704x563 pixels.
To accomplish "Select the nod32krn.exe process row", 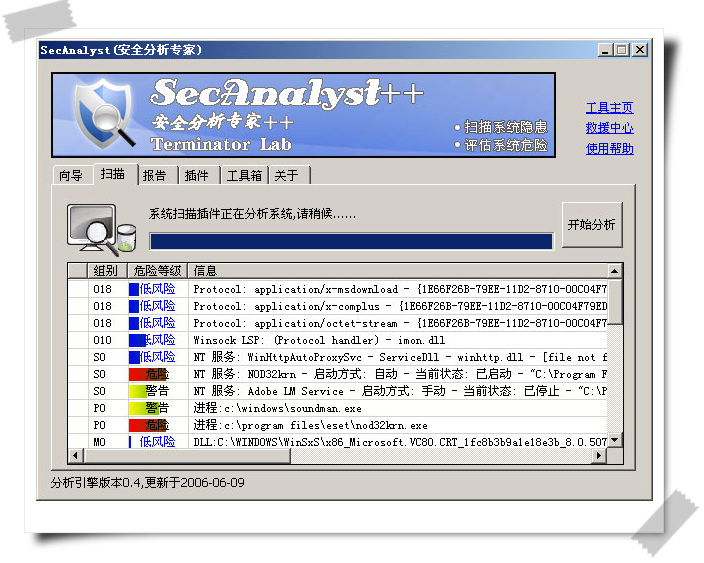I will 338,426.
